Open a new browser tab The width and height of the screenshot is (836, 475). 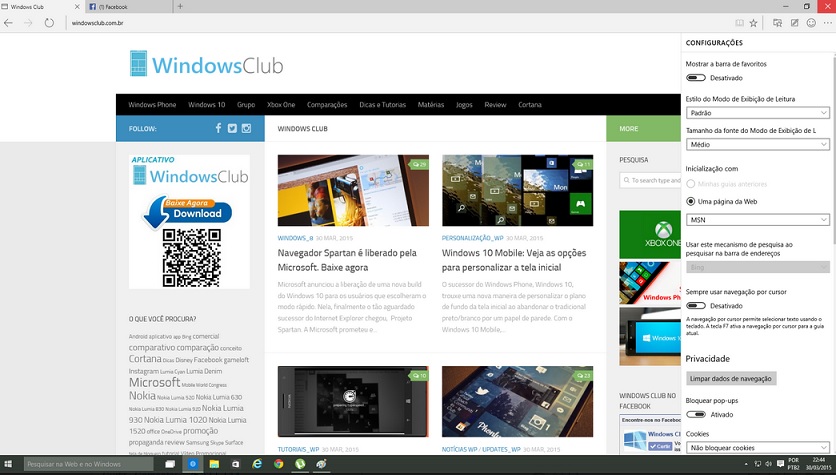180,6
